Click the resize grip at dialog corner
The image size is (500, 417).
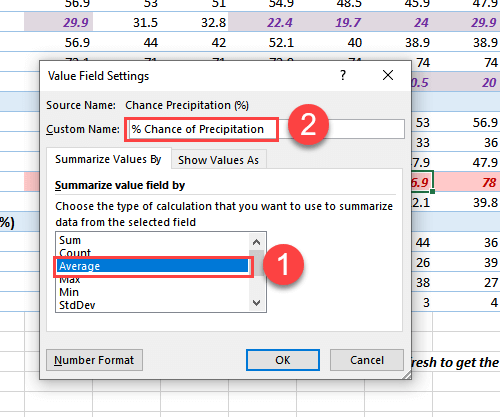pyautogui.click(x=406, y=375)
